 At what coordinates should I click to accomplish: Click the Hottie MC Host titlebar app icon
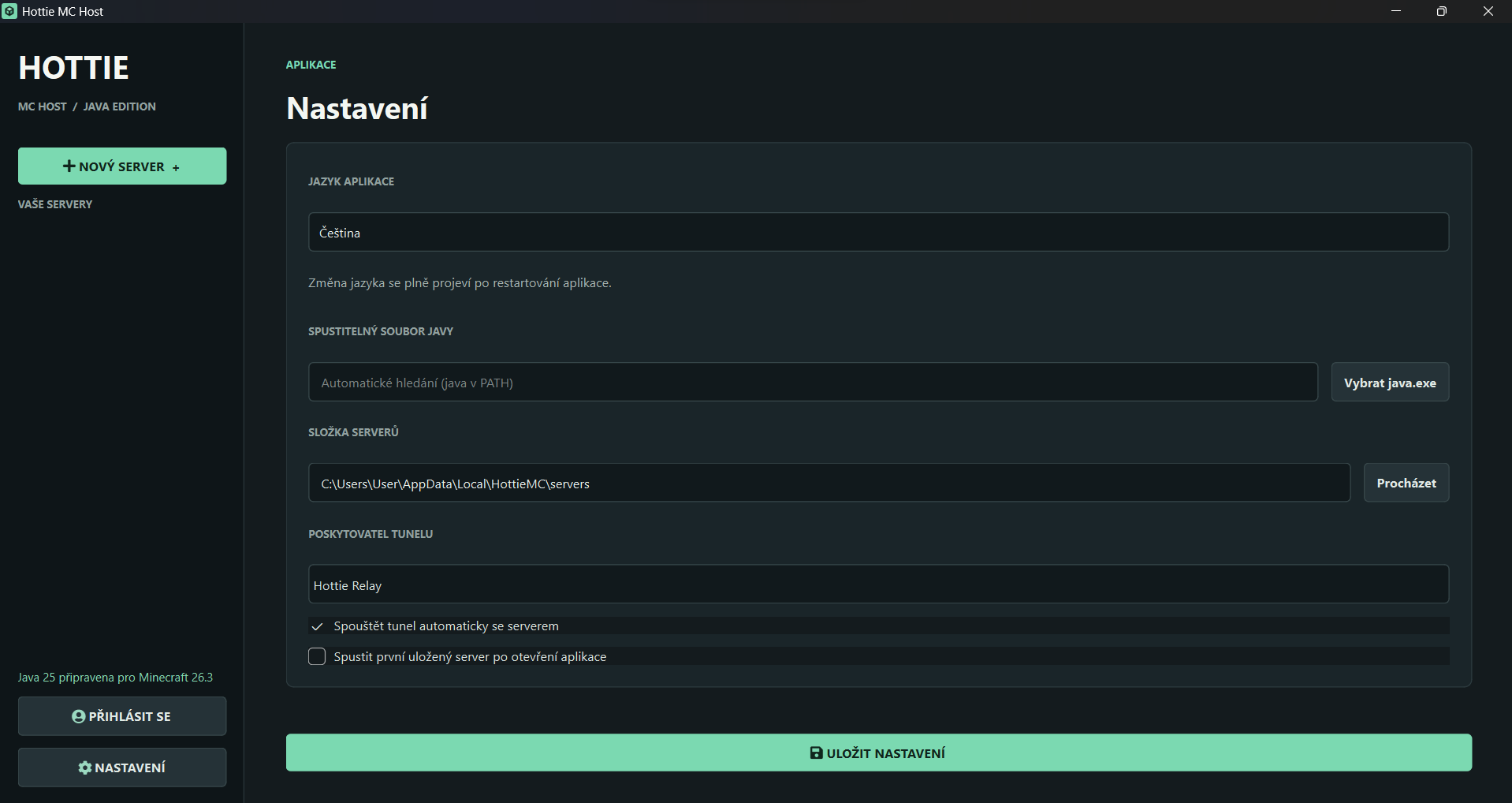pos(9,11)
